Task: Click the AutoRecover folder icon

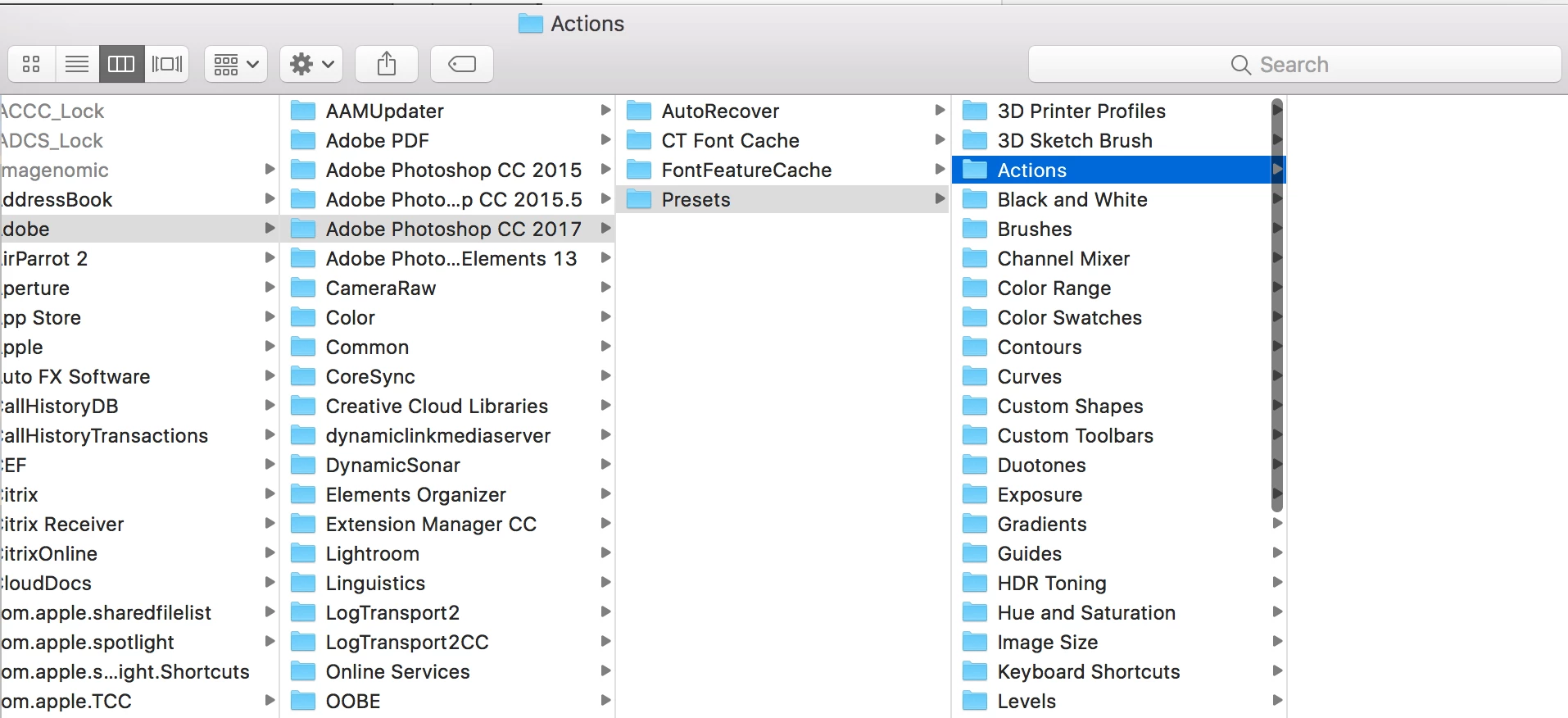Action: [639, 111]
